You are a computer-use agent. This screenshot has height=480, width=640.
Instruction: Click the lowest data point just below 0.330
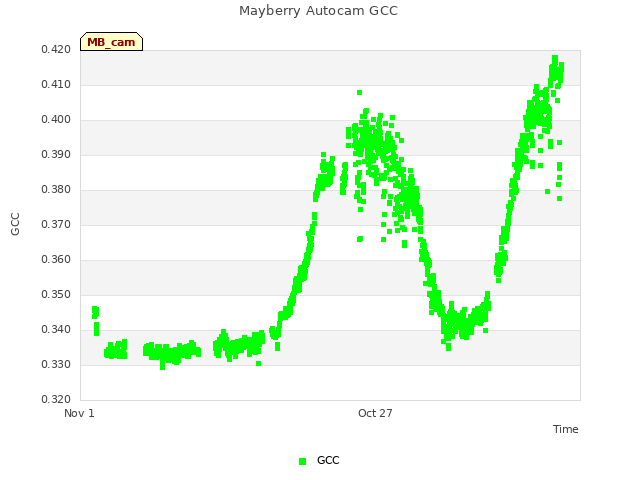162,367
